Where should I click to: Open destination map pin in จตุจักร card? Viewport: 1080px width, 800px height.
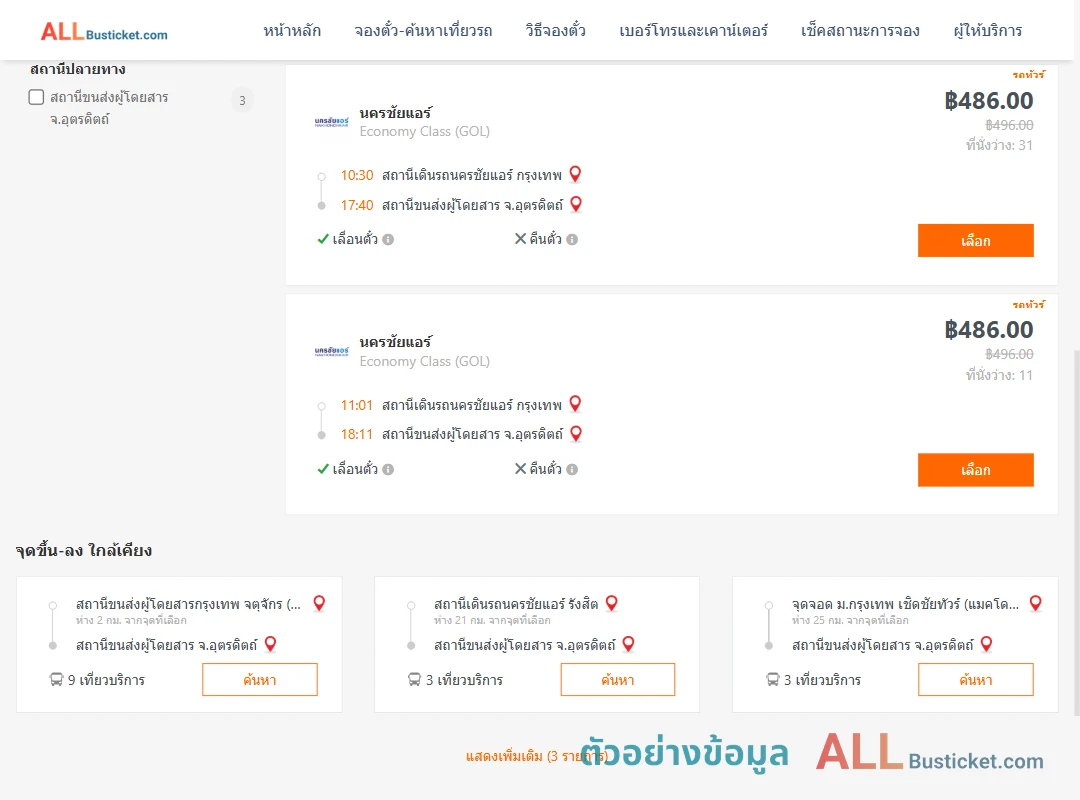click(270, 644)
